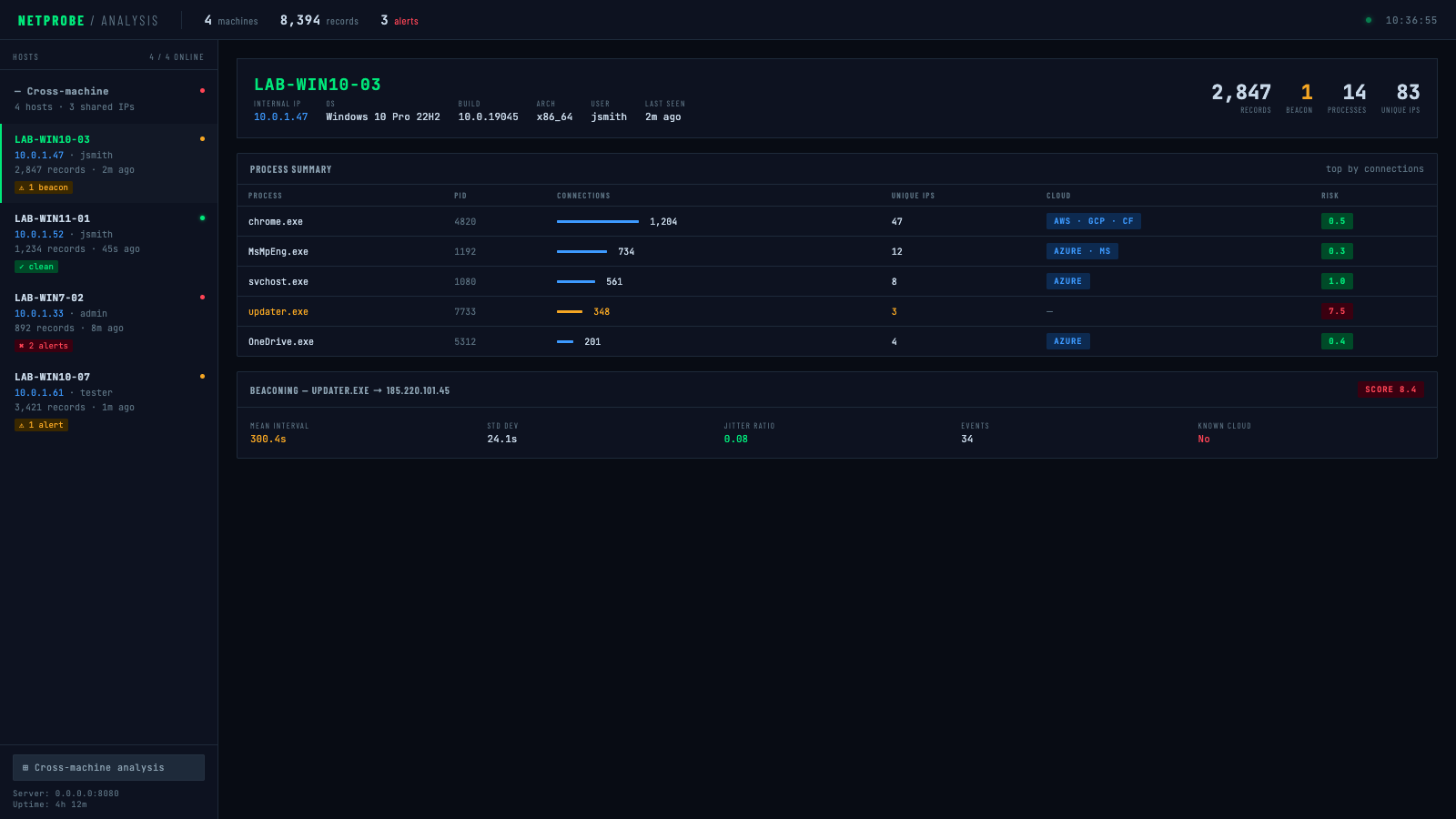The image size is (1456, 819).
Task: Click the '8,394 records' counter in header
Action: coord(319,20)
